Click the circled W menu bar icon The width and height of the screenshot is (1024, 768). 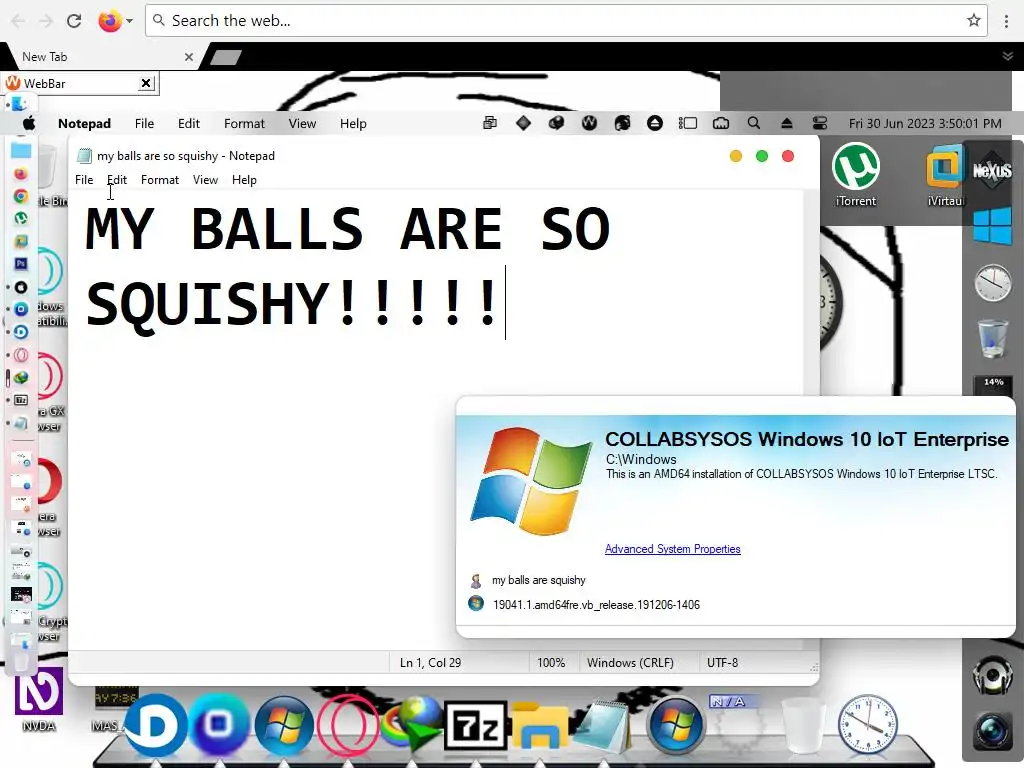point(589,123)
